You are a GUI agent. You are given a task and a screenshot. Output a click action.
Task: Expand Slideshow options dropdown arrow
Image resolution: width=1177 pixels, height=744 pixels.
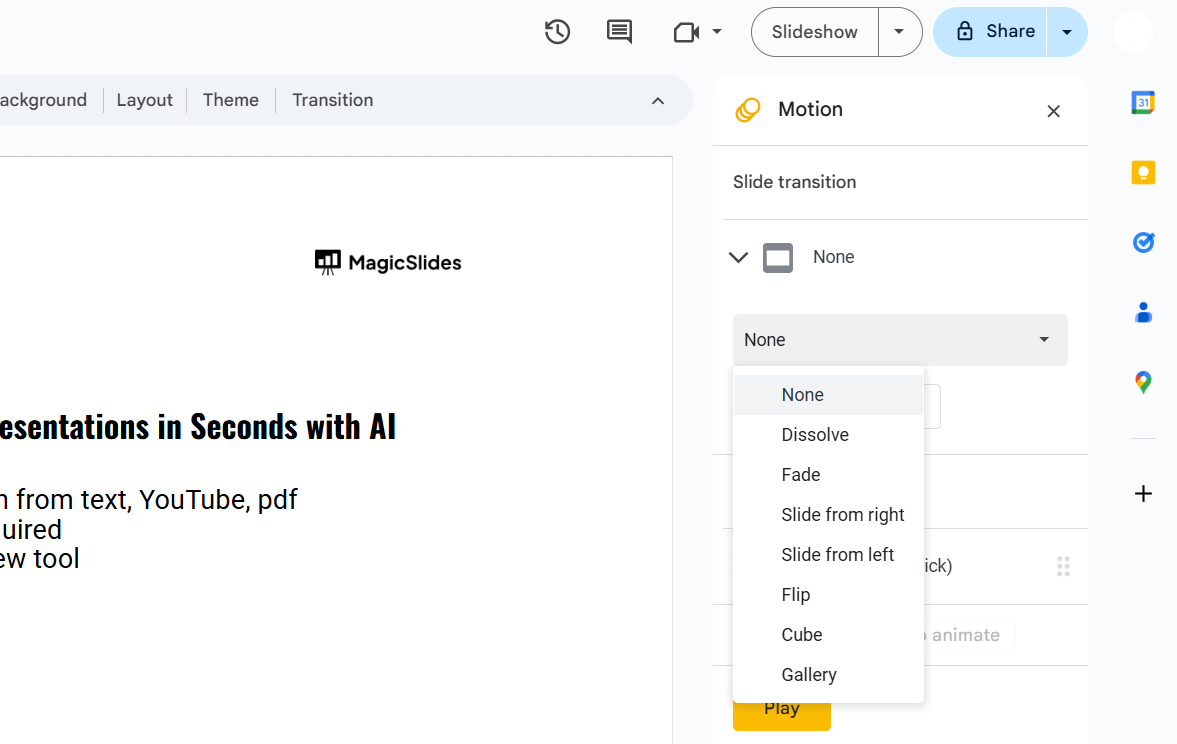[x=899, y=32]
